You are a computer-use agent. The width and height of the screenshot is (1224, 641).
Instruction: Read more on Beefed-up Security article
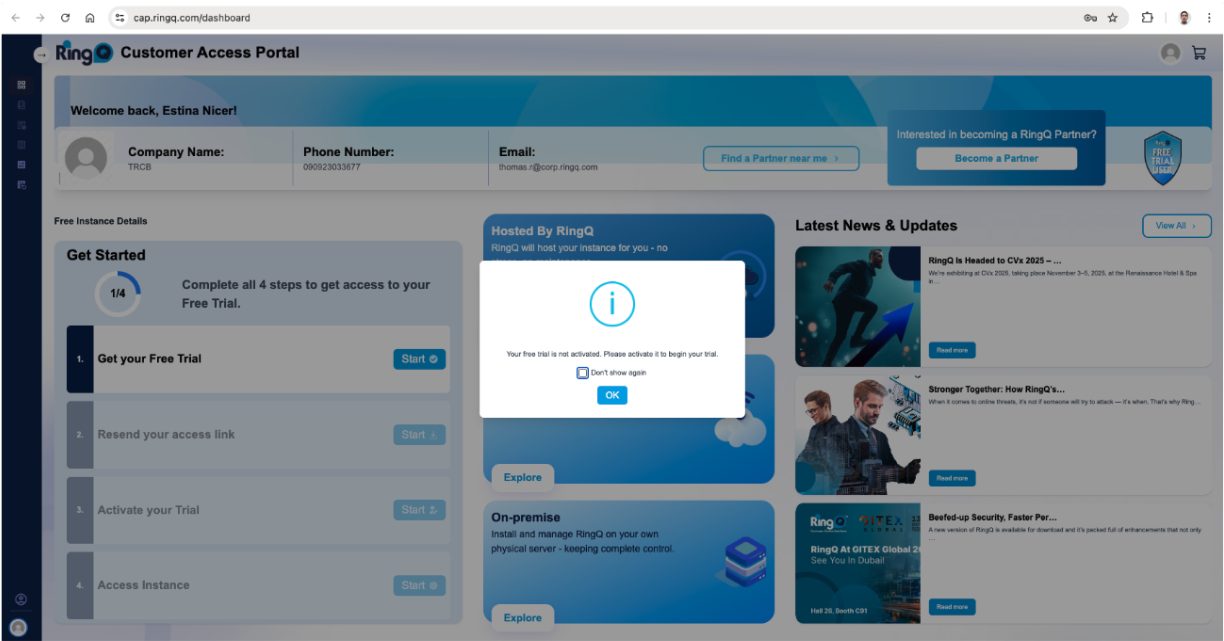pos(952,606)
